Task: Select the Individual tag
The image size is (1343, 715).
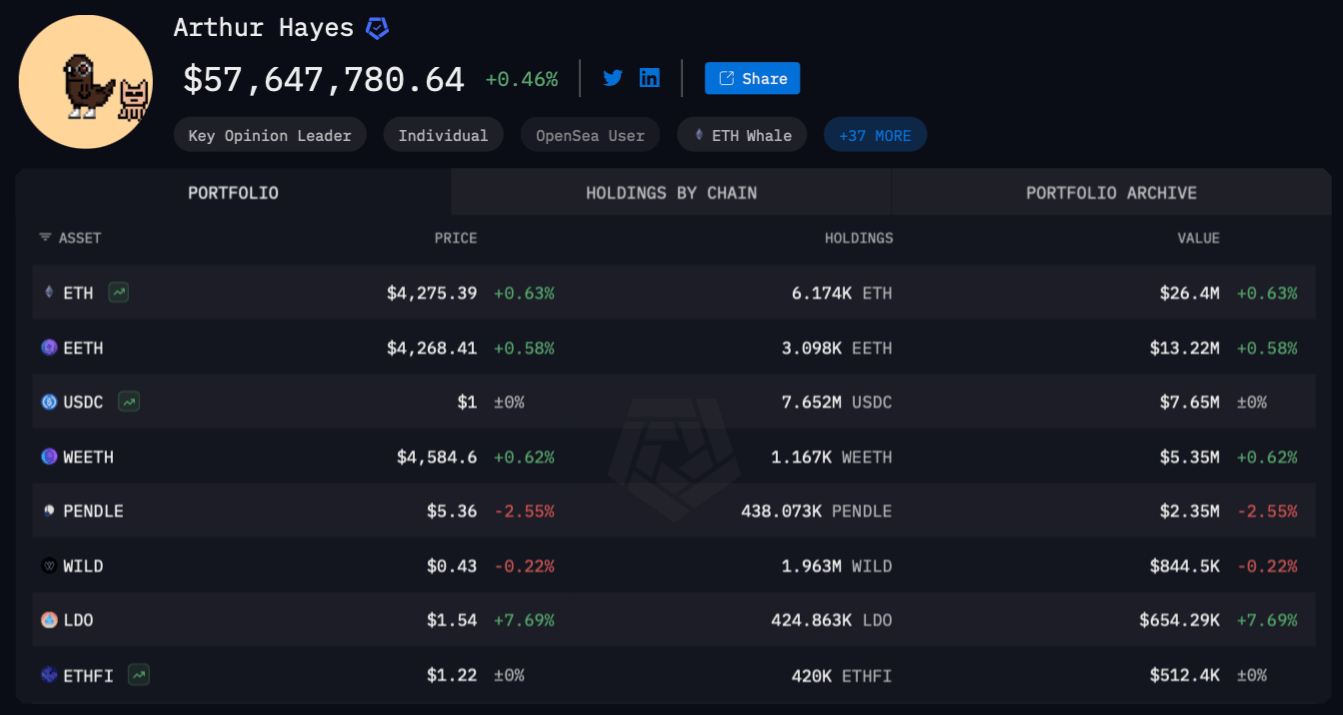Action: 443,135
